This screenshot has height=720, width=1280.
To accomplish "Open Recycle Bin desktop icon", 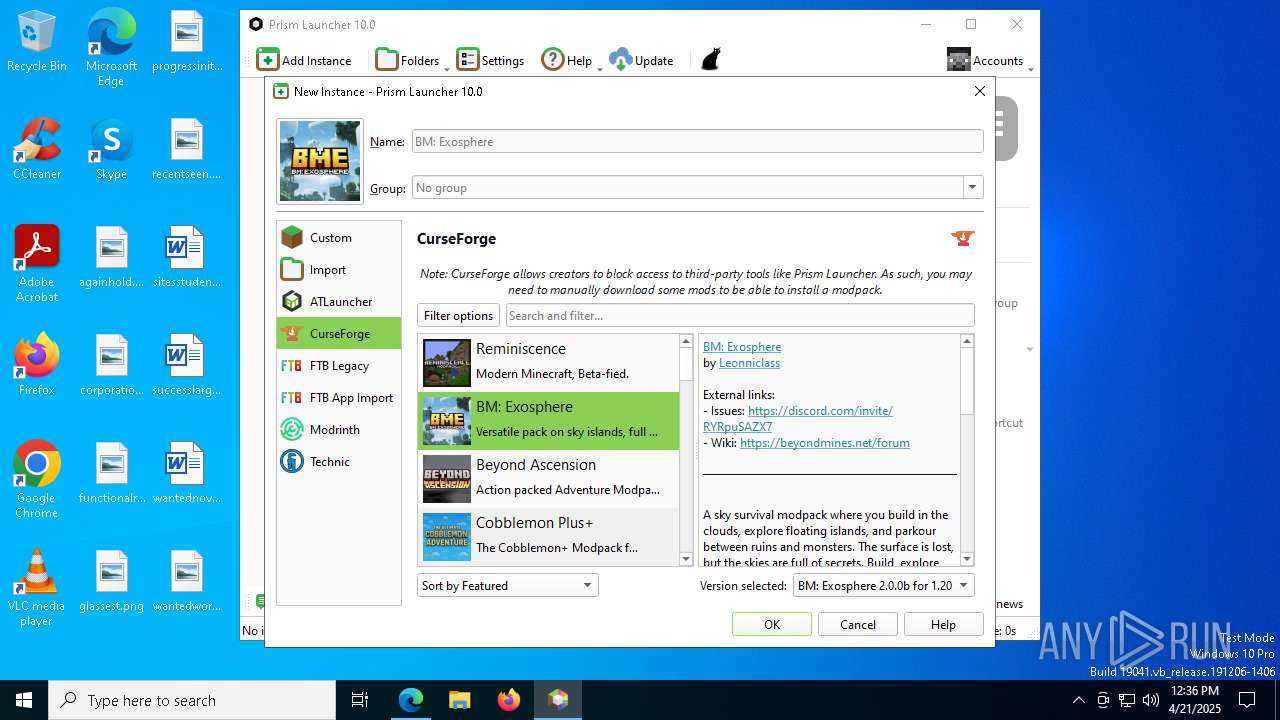I will (x=37, y=42).
